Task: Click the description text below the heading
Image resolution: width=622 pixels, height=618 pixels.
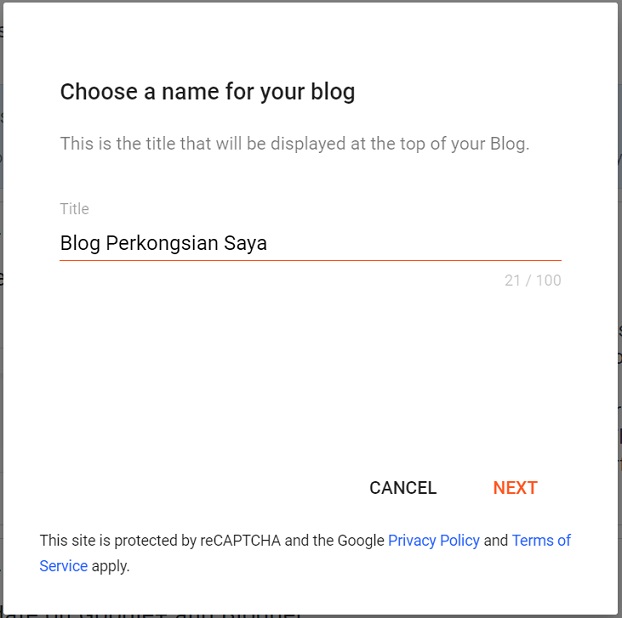Action: point(294,144)
